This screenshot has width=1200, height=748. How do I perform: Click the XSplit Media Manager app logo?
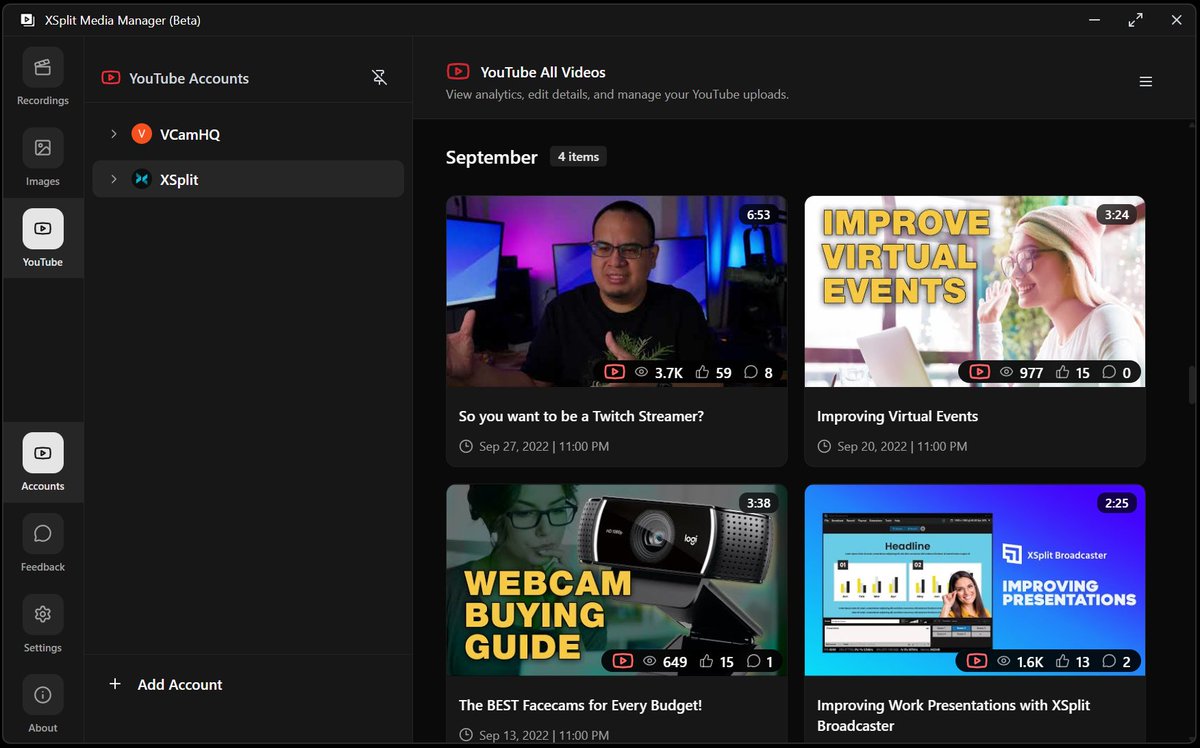click(27, 19)
